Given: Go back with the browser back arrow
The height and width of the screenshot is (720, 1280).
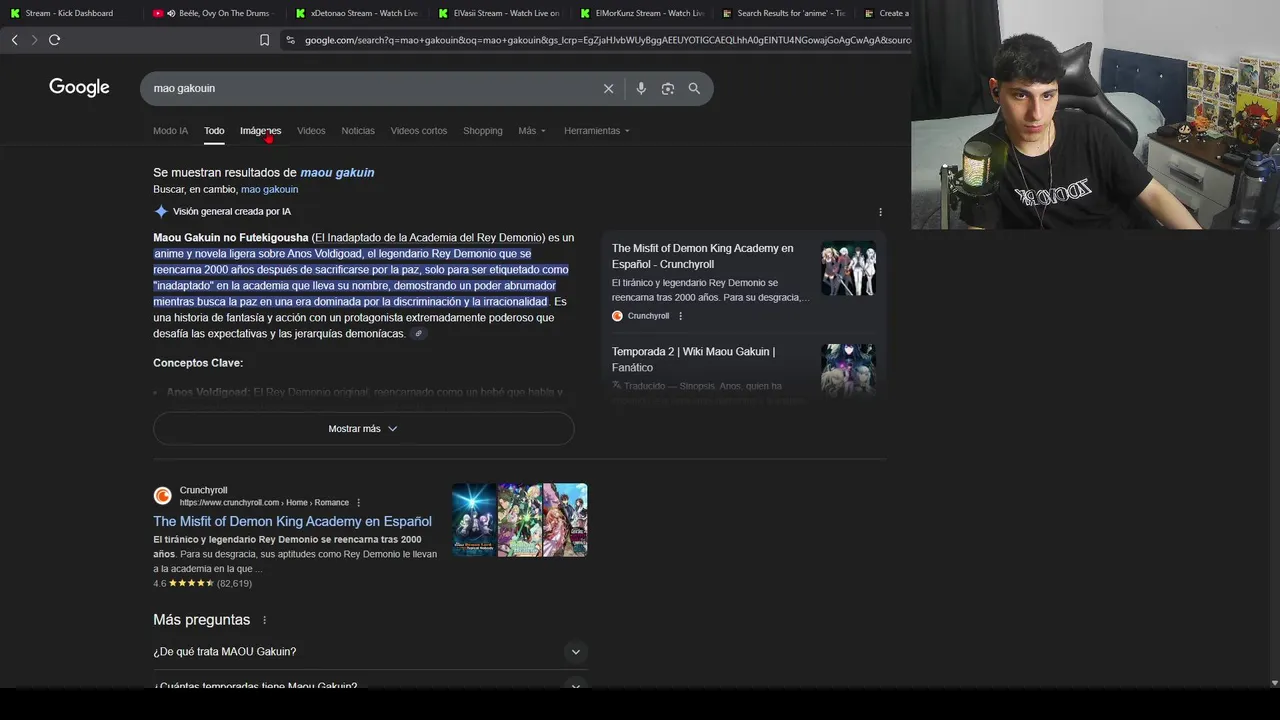Looking at the screenshot, I should point(14,40).
